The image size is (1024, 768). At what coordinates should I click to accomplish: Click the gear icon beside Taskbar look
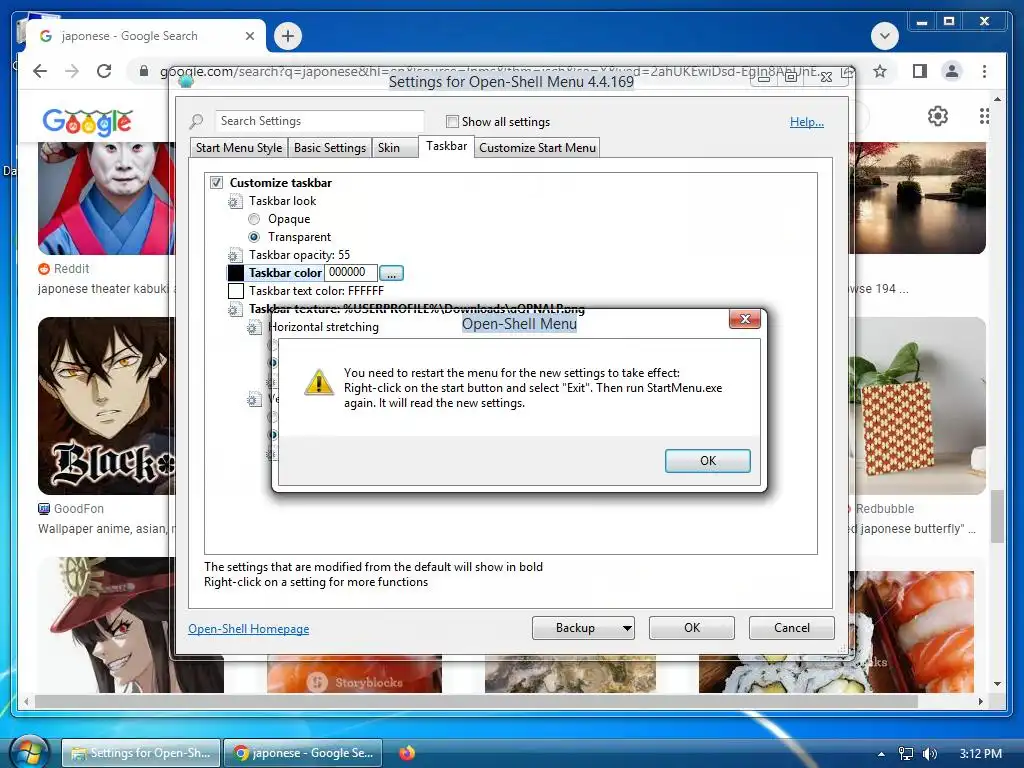click(234, 201)
